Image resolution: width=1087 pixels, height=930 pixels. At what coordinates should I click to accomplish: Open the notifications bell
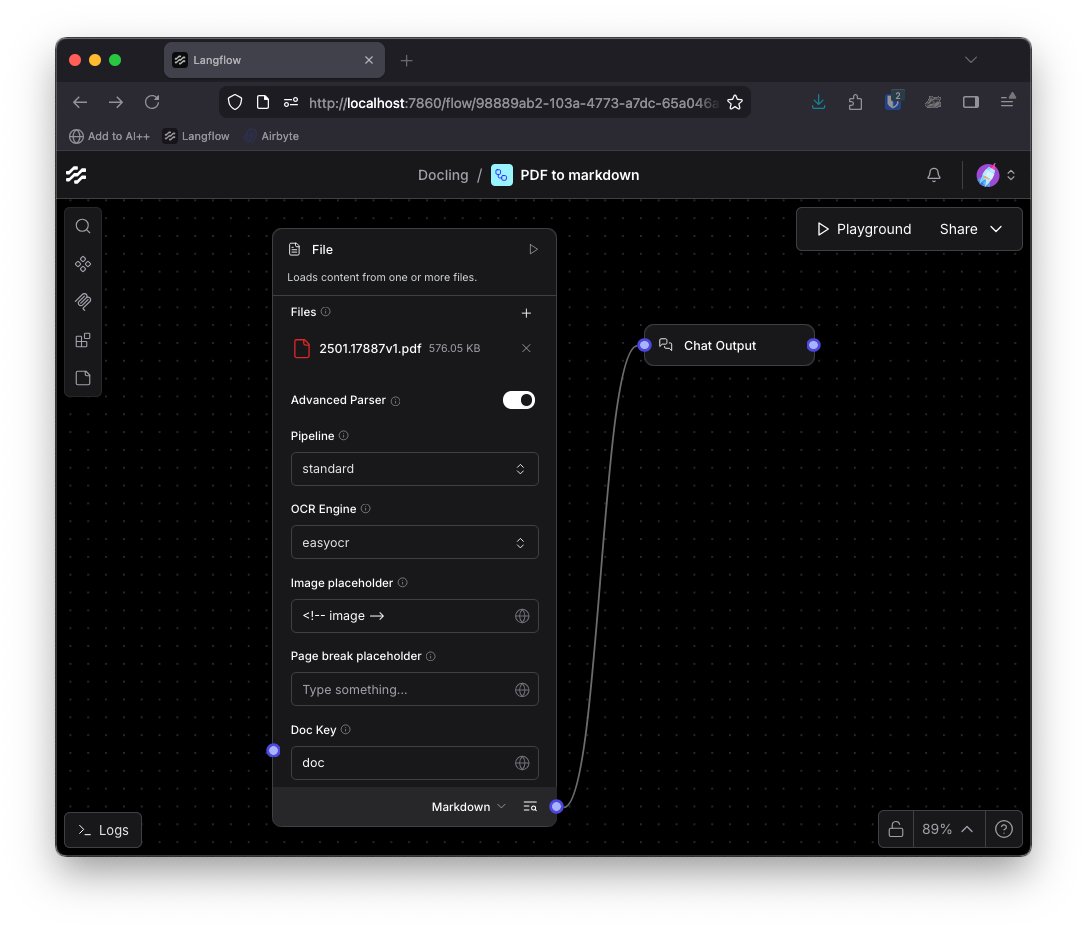pyautogui.click(x=934, y=175)
